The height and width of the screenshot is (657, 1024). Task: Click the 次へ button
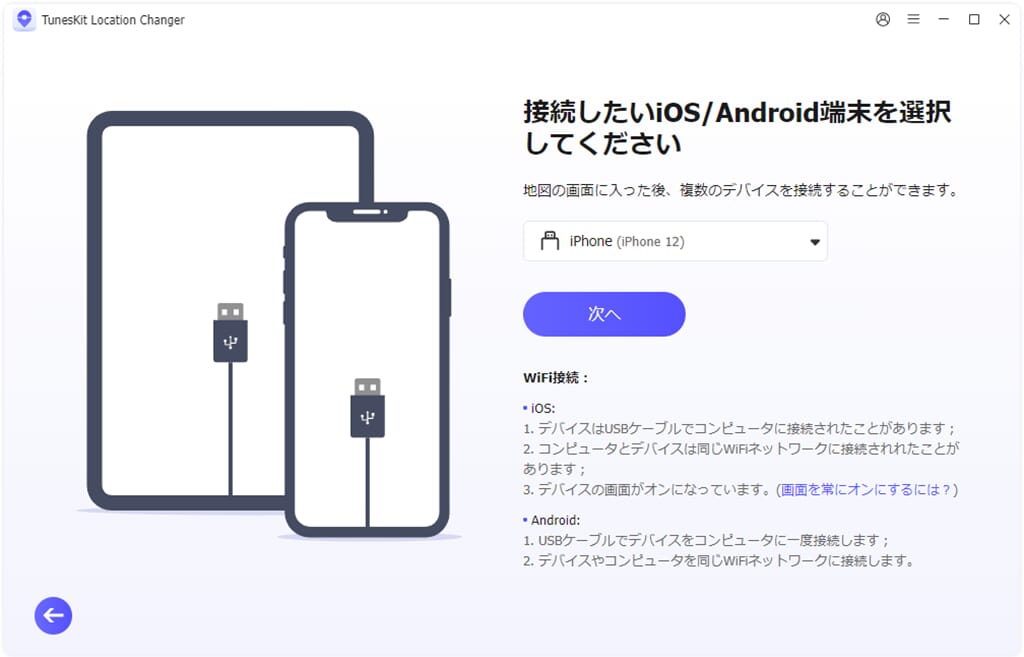tap(604, 314)
